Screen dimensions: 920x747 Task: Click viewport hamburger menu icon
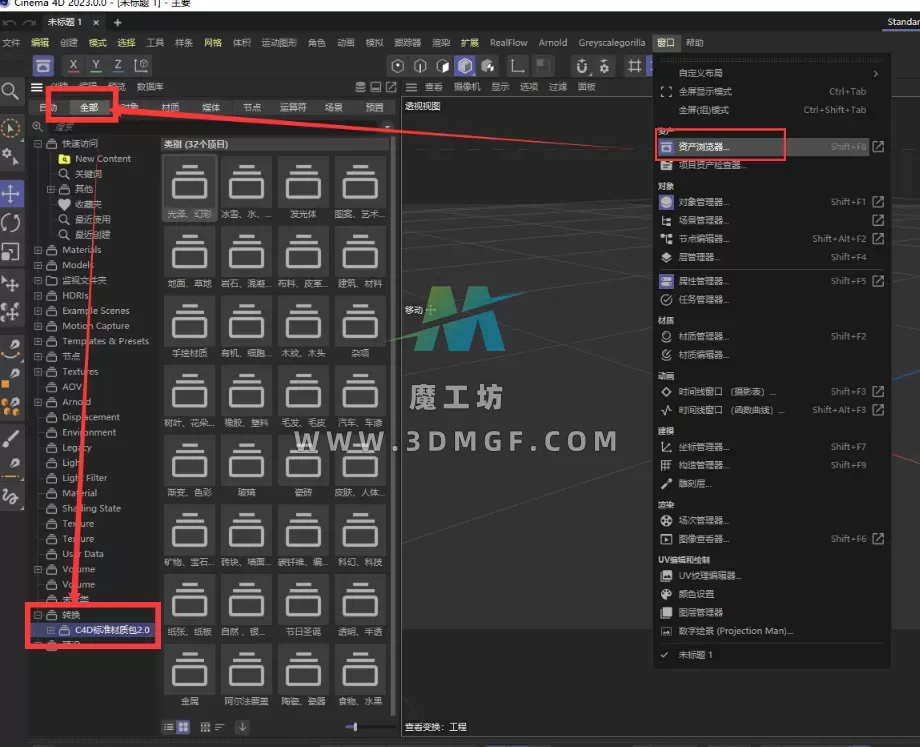pos(411,87)
